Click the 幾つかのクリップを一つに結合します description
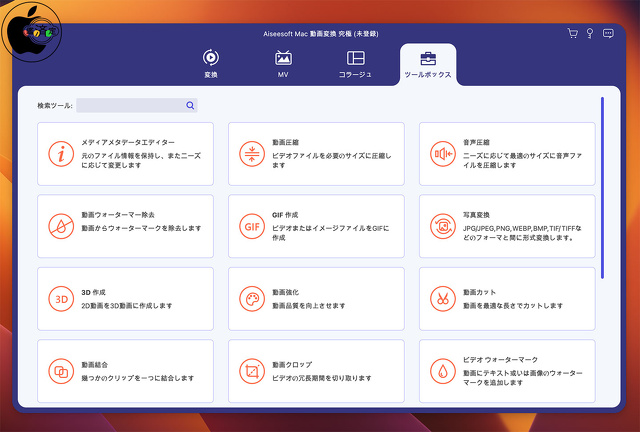 [x=138, y=378]
